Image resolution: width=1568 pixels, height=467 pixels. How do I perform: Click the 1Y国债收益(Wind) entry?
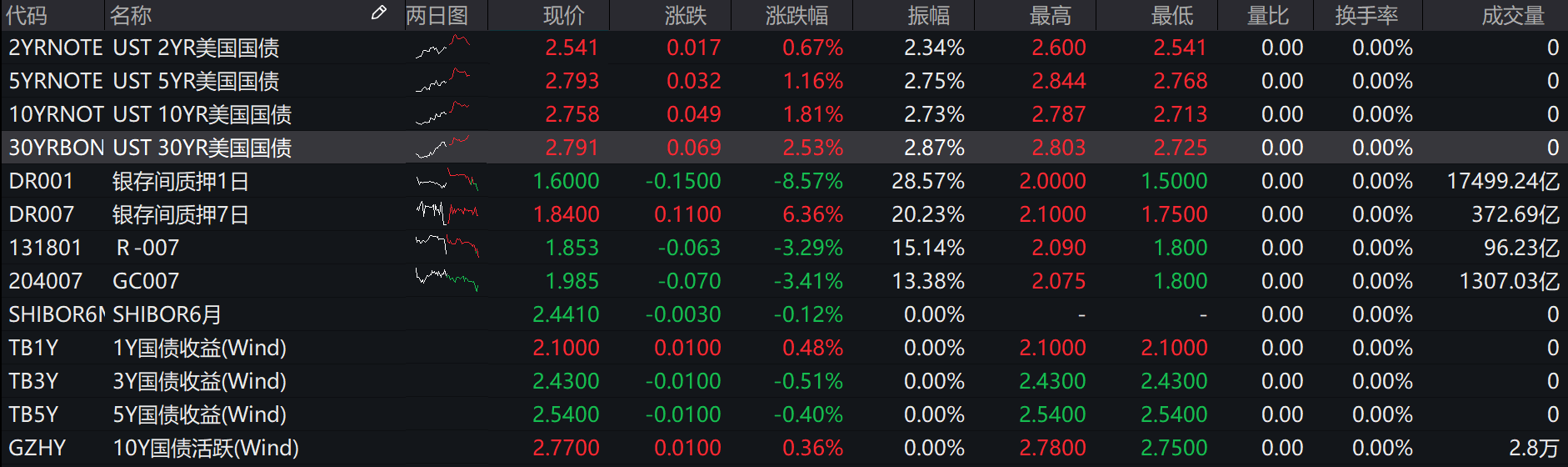coord(199,348)
